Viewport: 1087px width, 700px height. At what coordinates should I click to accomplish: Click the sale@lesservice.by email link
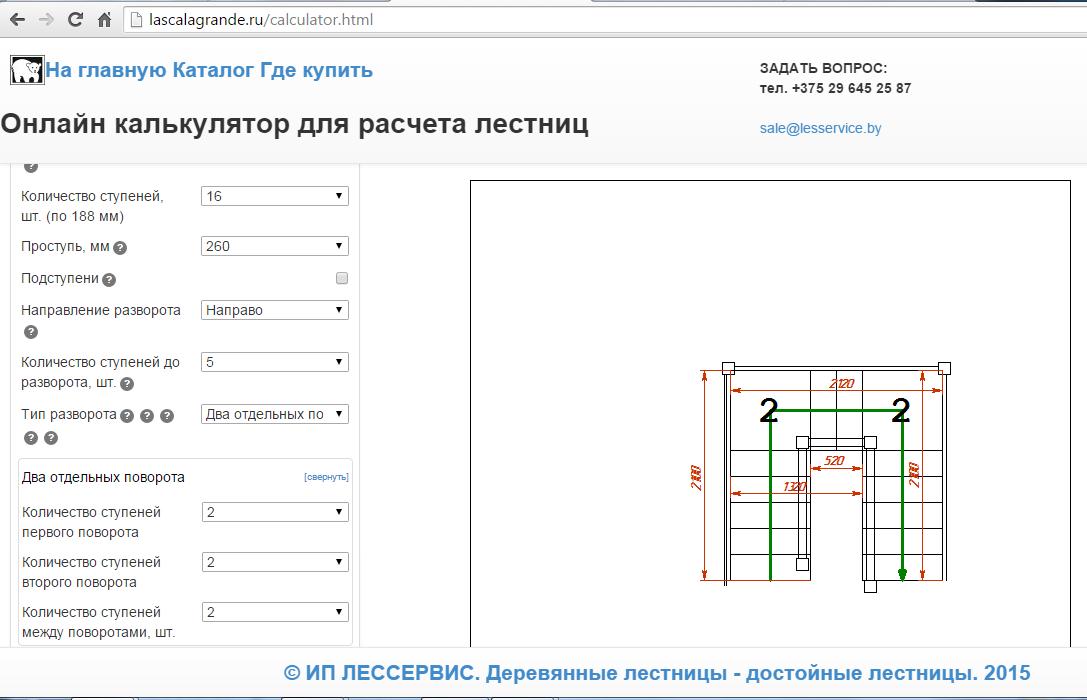click(x=820, y=128)
